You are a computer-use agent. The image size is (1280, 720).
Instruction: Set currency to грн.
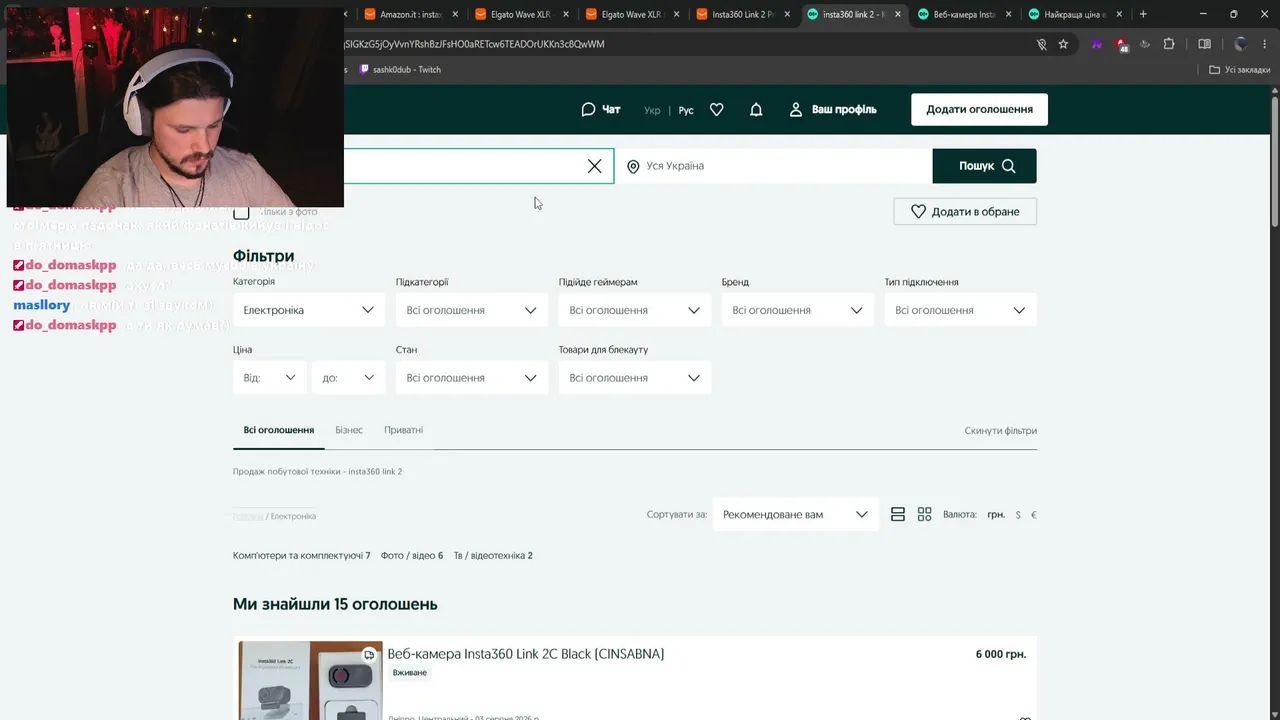point(996,515)
